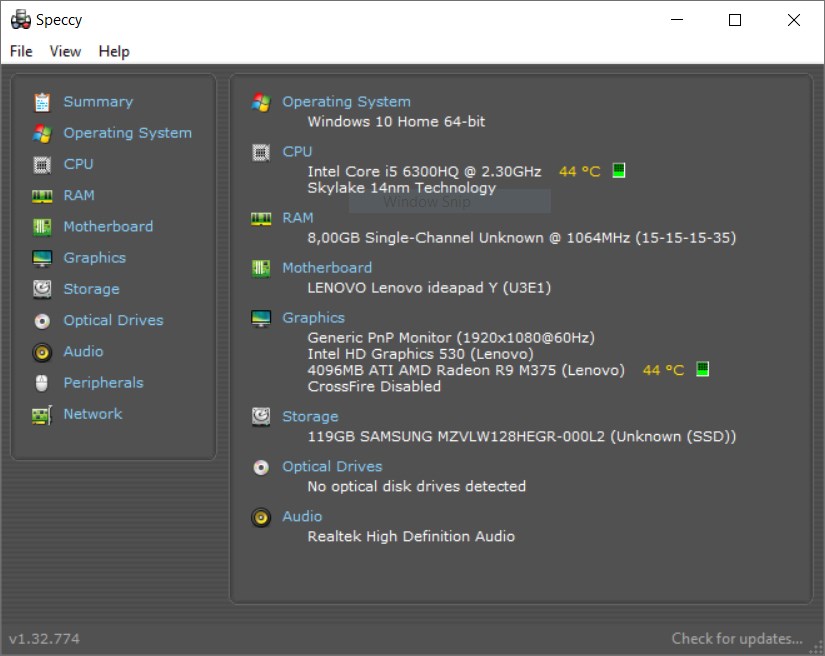
Task: Open the File menu
Action: 21,52
